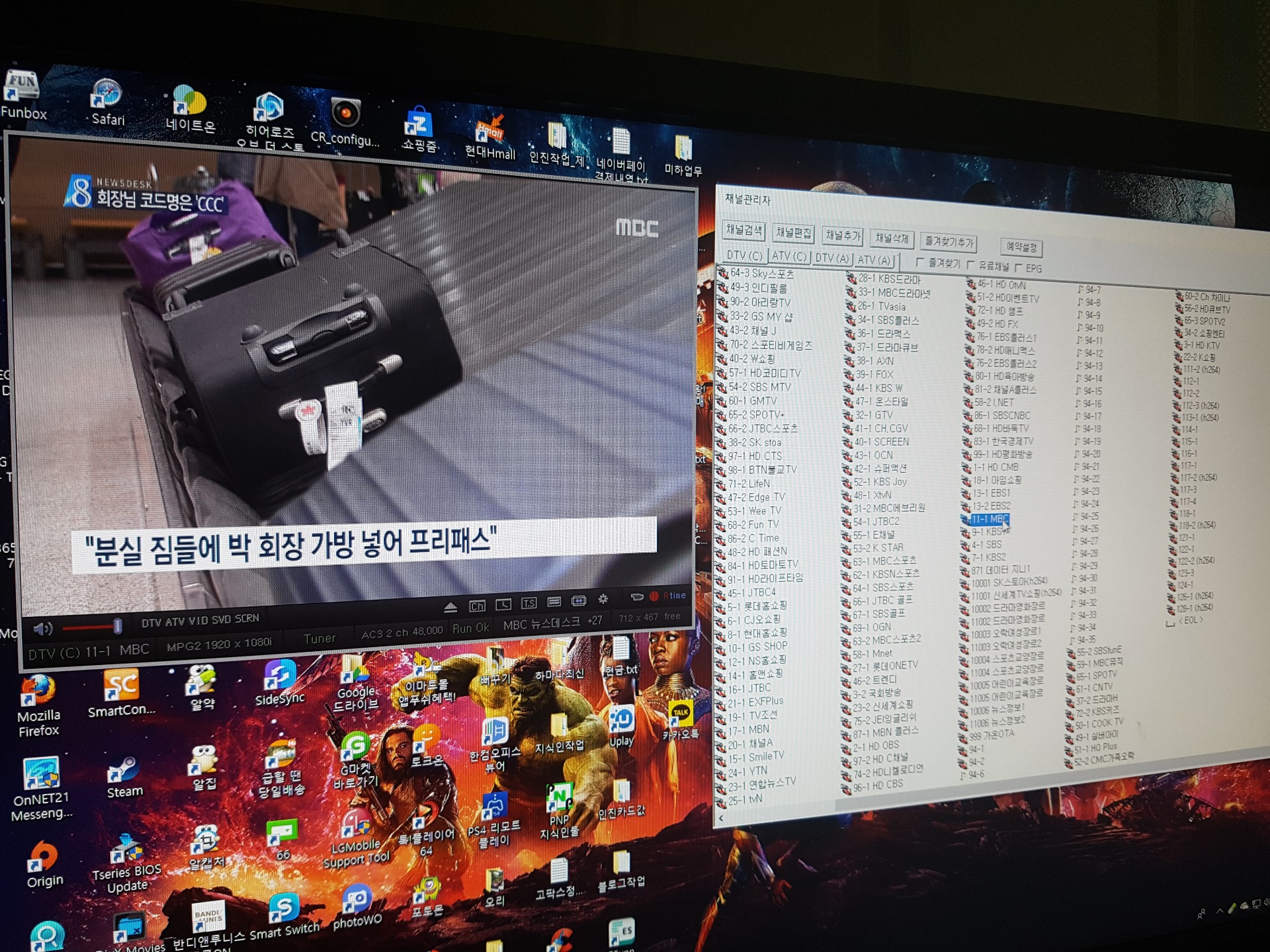This screenshot has height=952, width=1270.
Task: Switch to the ATV (C) tab
Action: click(790, 256)
